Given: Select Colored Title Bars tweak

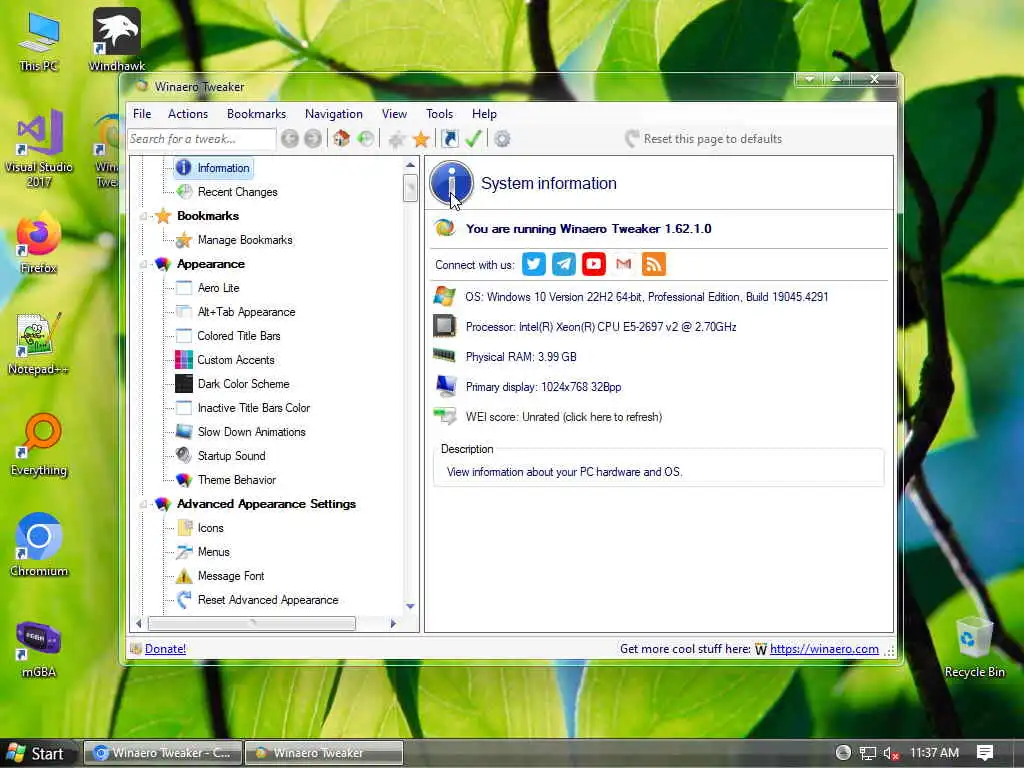Looking at the screenshot, I should [238, 336].
